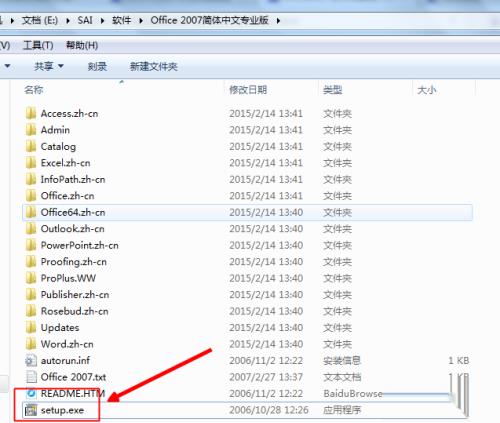Click the setup.exe application icon
The height and width of the screenshot is (423, 500).
coord(31,410)
